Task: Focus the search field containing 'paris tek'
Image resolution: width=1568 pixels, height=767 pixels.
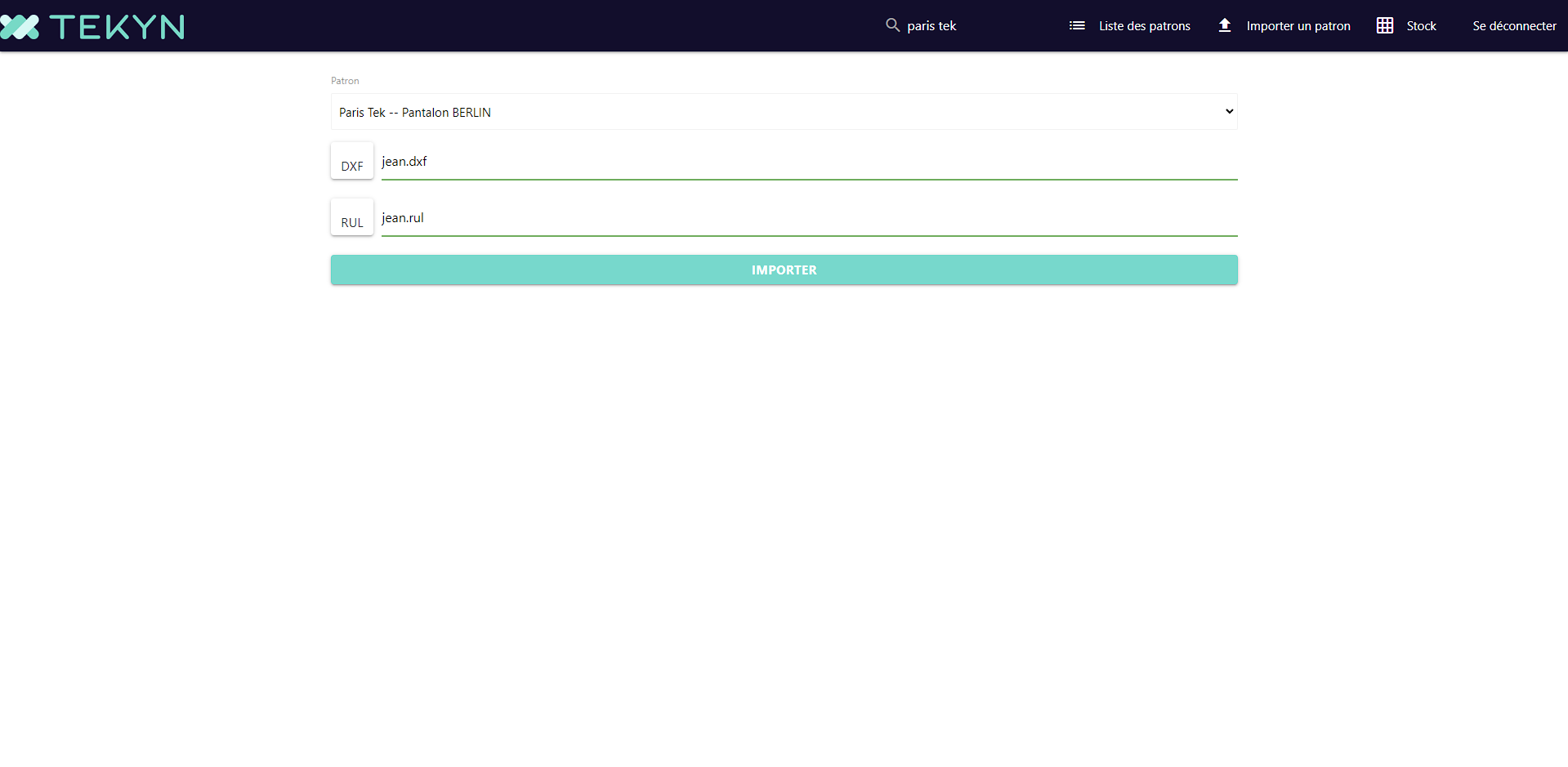Action: 964,26
